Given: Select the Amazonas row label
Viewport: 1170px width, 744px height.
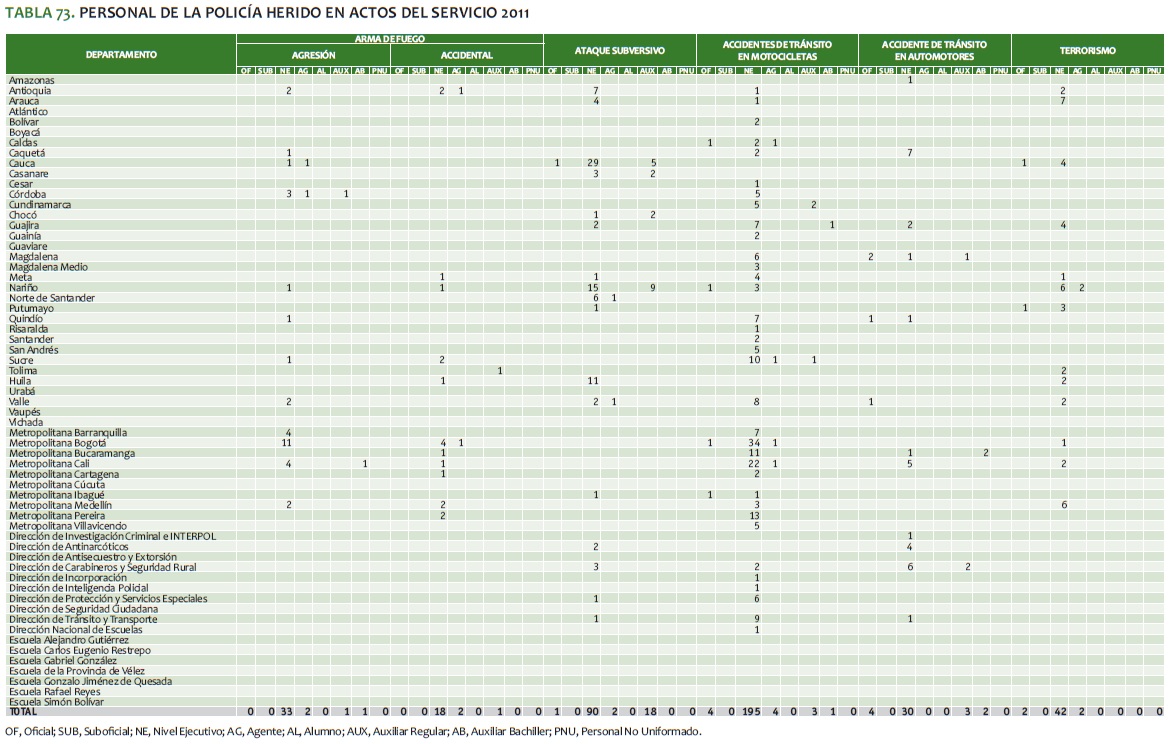Looking at the screenshot, I should coord(31,80).
